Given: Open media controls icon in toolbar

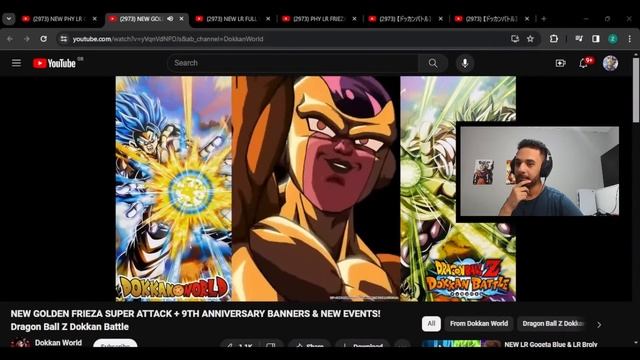Looking at the screenshot, I should 579,39.
